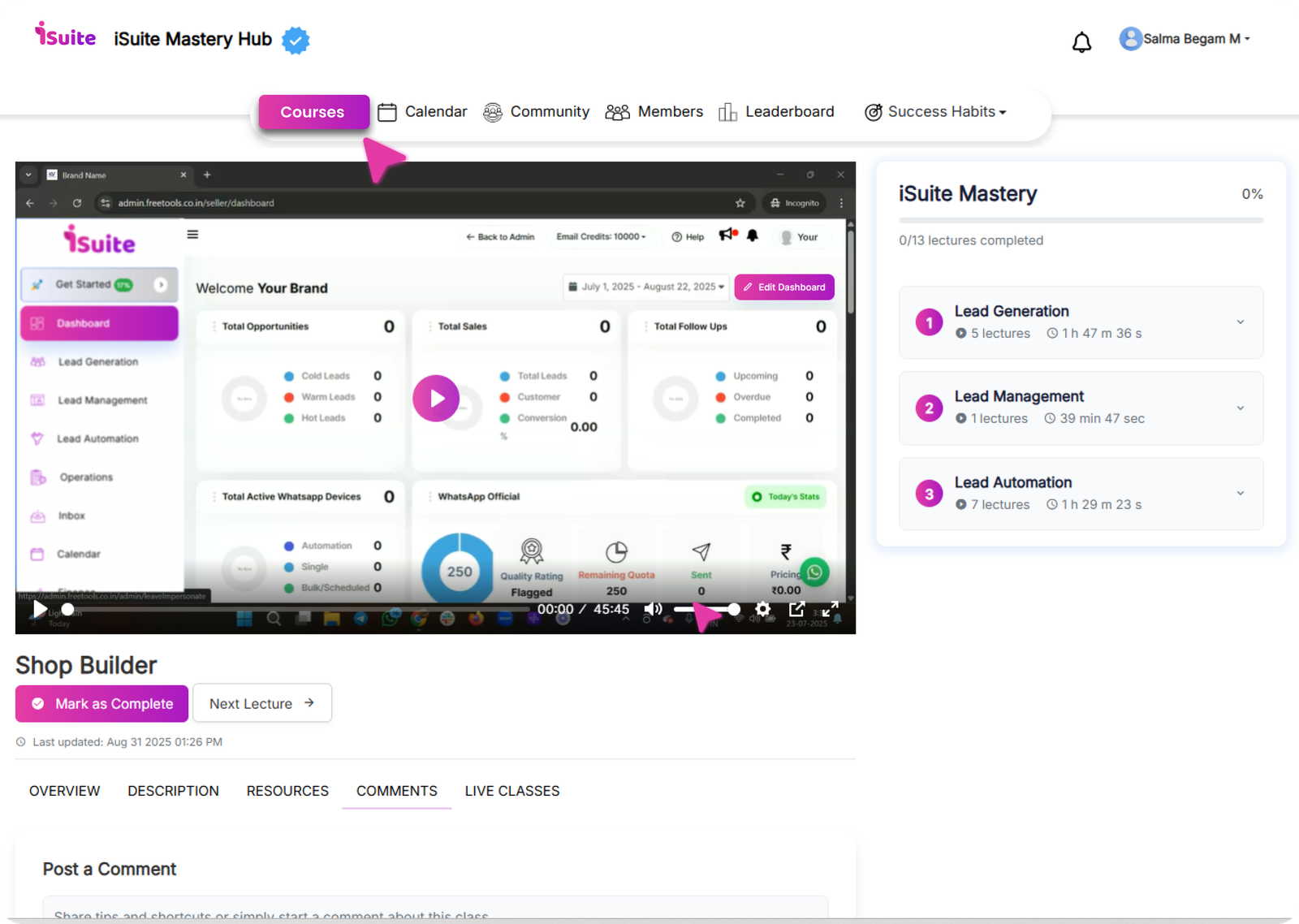Adjust the video volume slider
1299x924 pixels.
[x=706, y=609]
